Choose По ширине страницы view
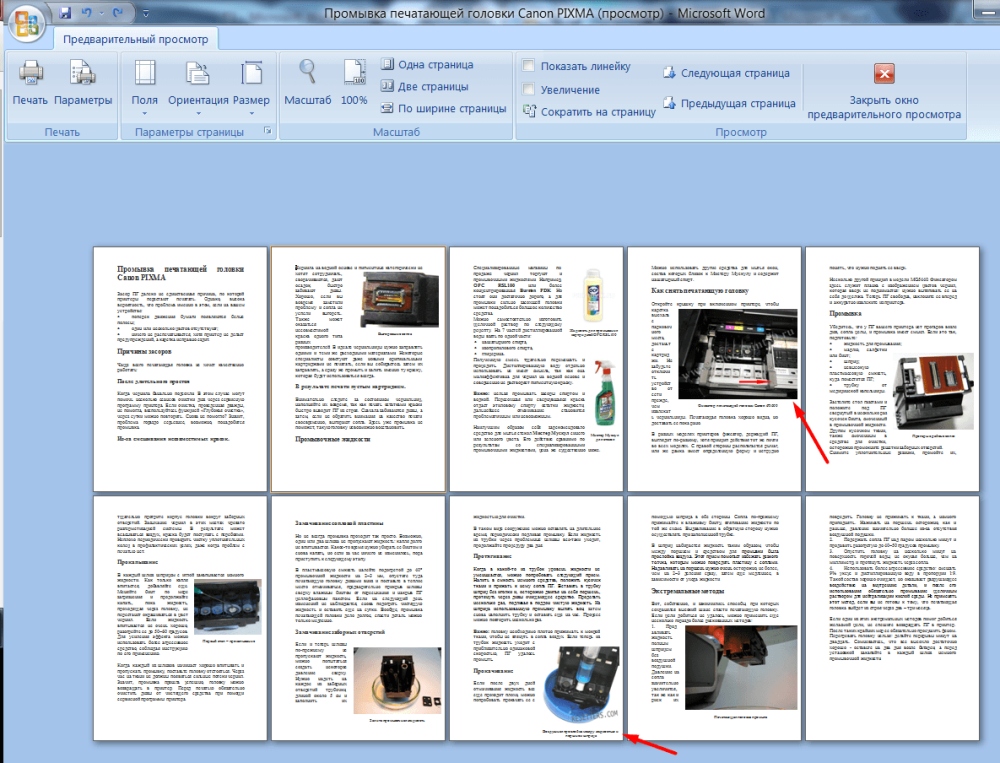 pos(443,108)
